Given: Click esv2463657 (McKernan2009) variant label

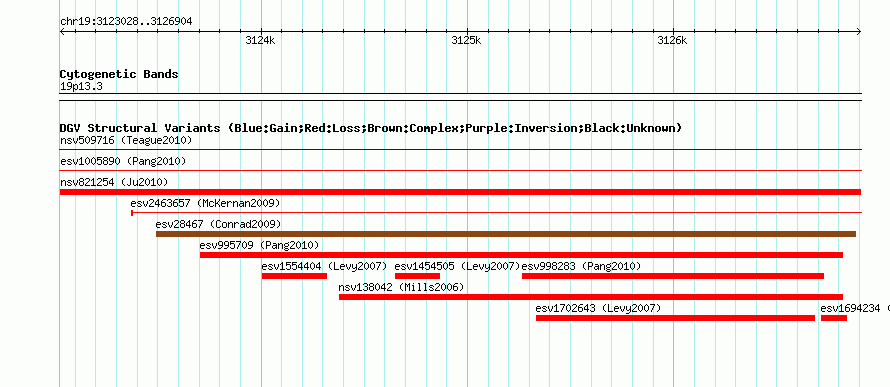Looking at the screenshot, I should coord(205,203).
